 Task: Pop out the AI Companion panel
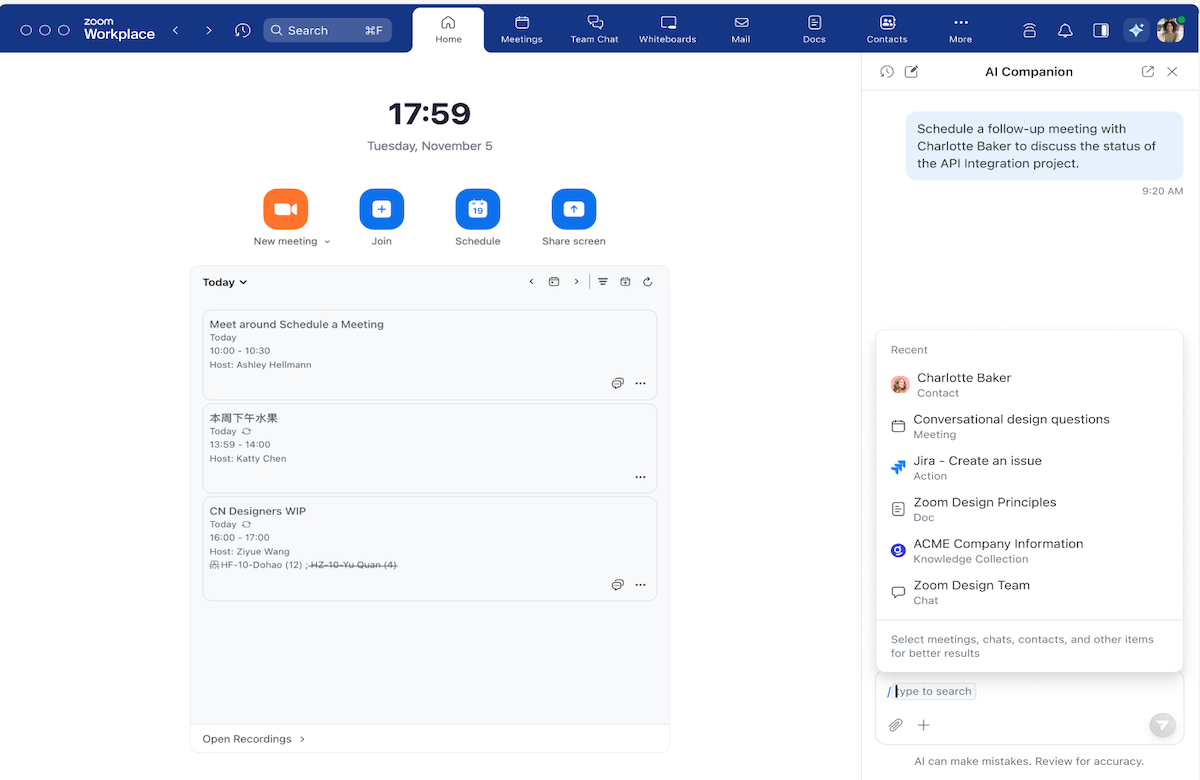click(x=1147, y=72)
